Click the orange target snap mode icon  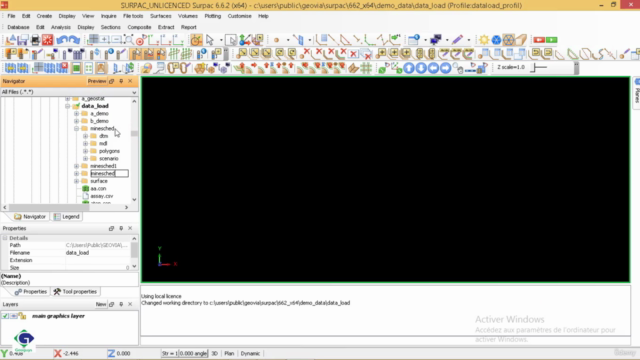coord(196,40)
